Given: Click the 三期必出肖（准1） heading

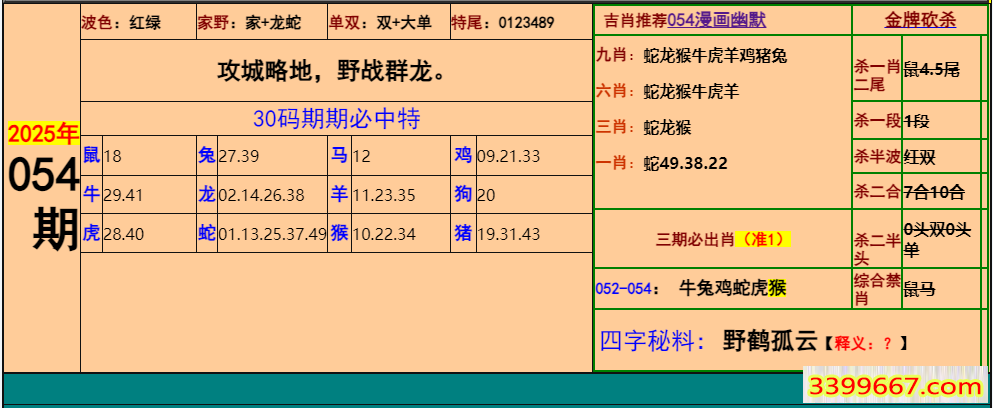Looking at the screenshot, I should 724,239.
